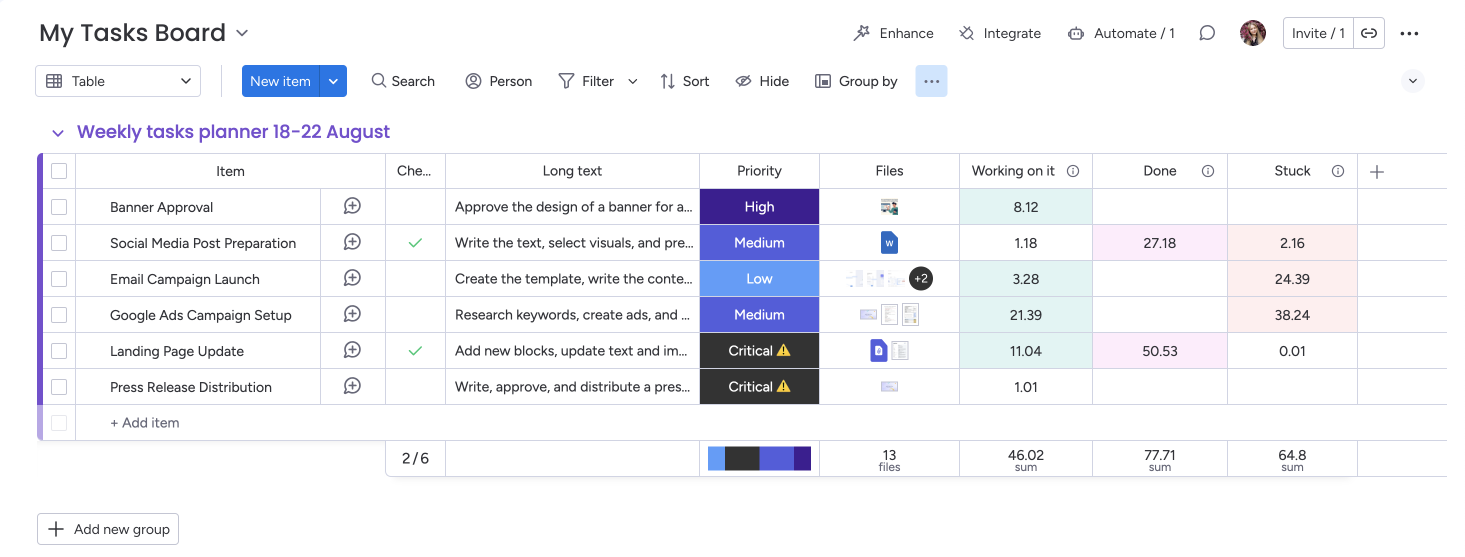This screenshot has height=557, width=1465.
Task: Click the + Add item input row
Action: click(145, 423)
